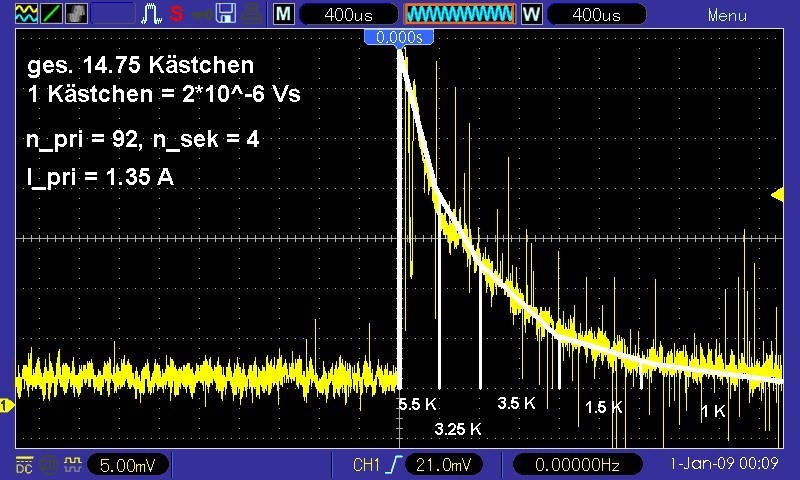This screenshot has width=800, height=480.
Task: Click the waveform memory overview bar
Action: pos(460,14)
